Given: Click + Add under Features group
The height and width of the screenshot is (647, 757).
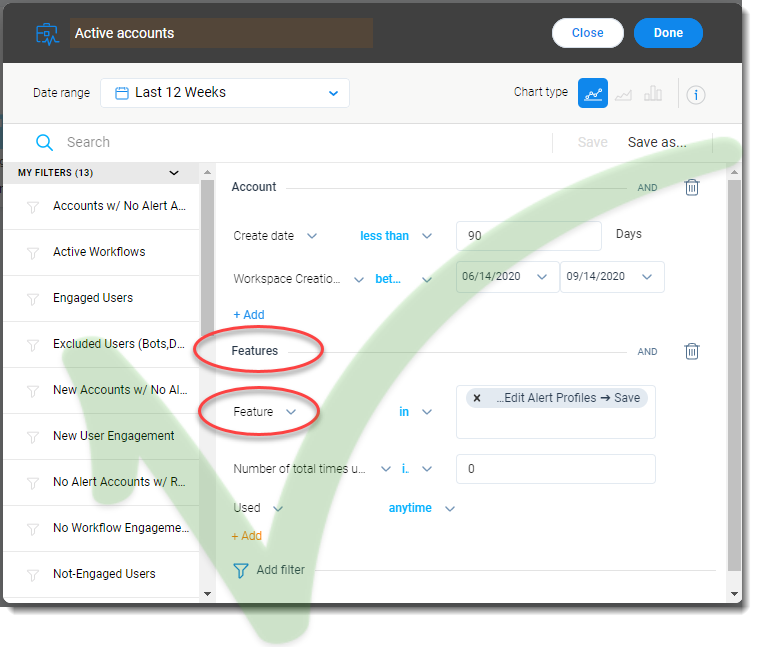Looking at the screenshot, I should 246,536.
